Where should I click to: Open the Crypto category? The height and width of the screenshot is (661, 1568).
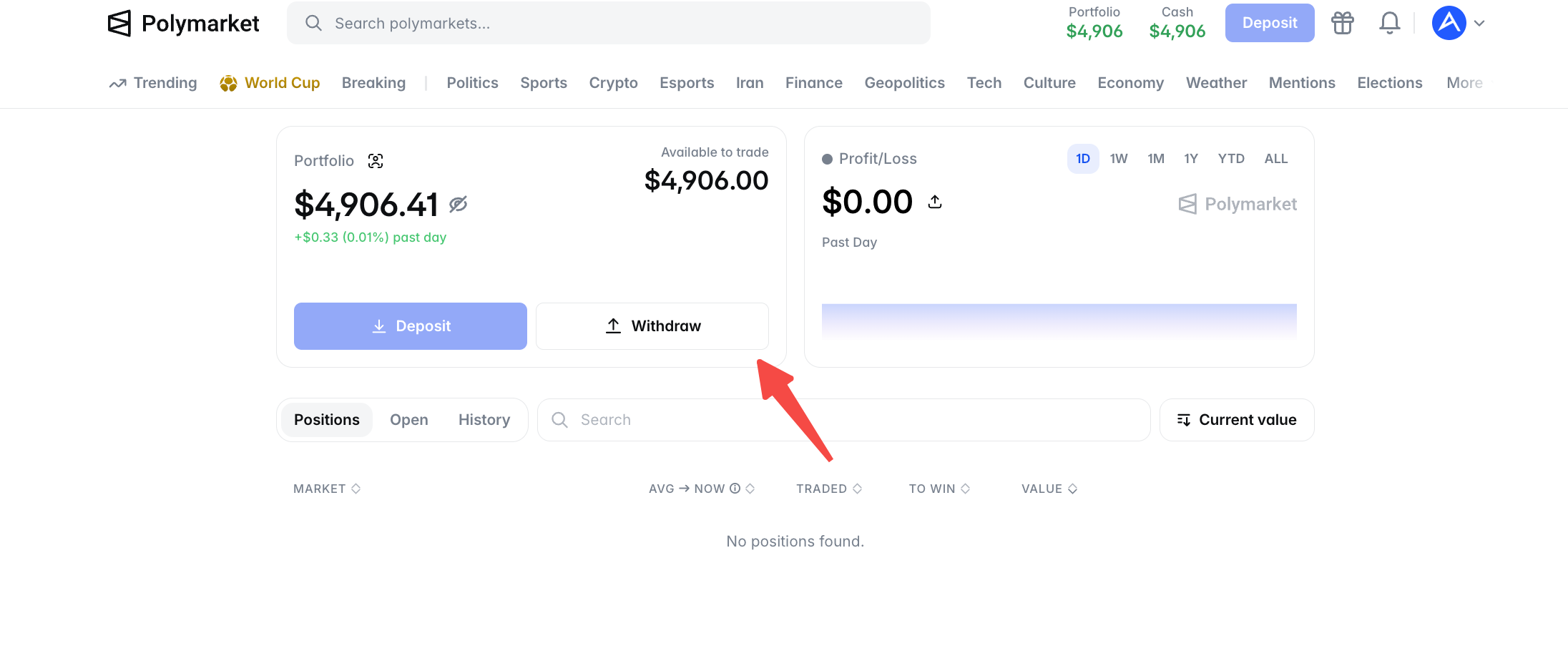pyautogui.click(x=613, y=83)
